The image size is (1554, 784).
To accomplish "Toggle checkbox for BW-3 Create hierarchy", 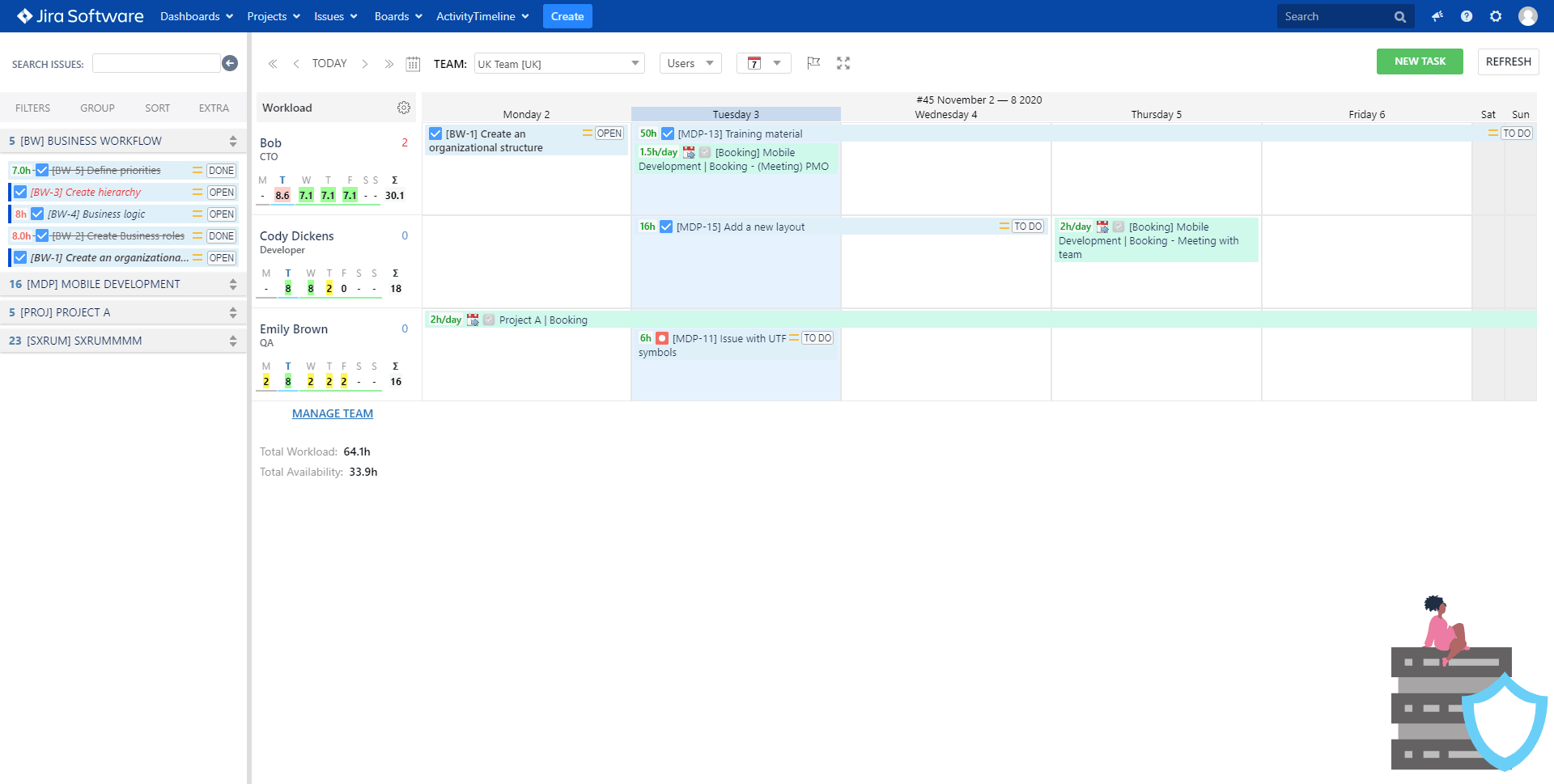I will coord(21,192).
